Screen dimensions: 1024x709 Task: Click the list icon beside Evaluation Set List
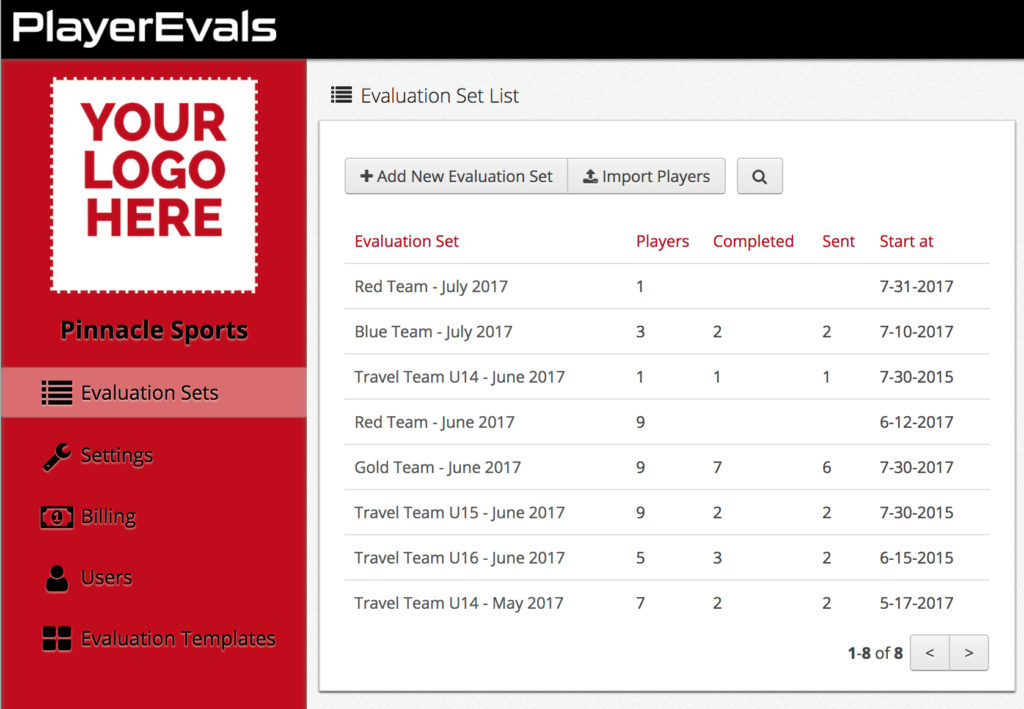(x=339, y=94)
